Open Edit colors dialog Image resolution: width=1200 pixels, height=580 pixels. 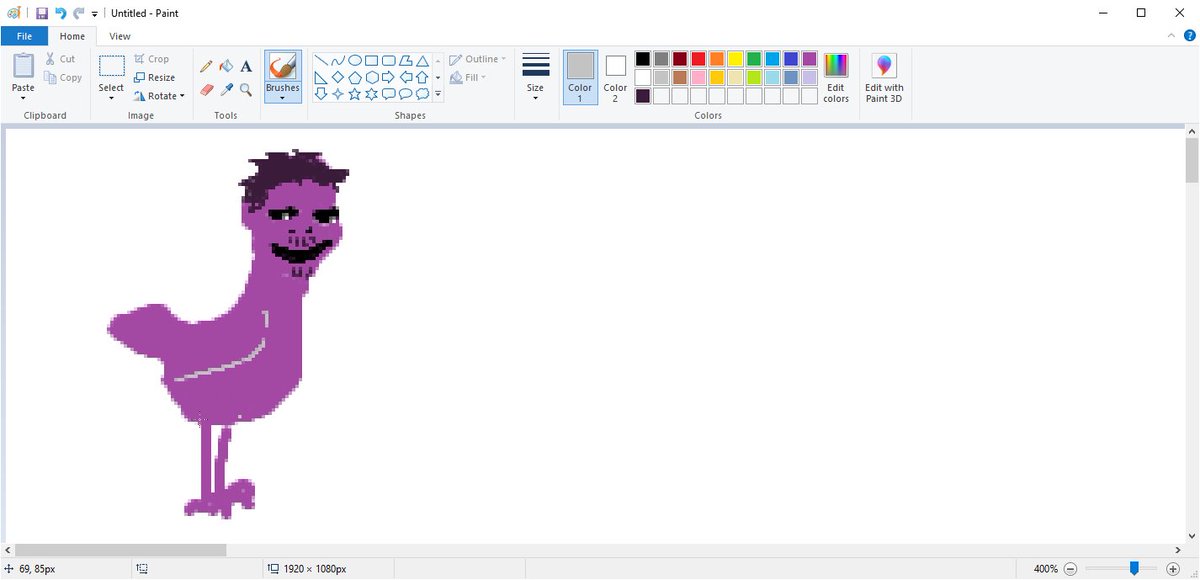tap(836, 78)
